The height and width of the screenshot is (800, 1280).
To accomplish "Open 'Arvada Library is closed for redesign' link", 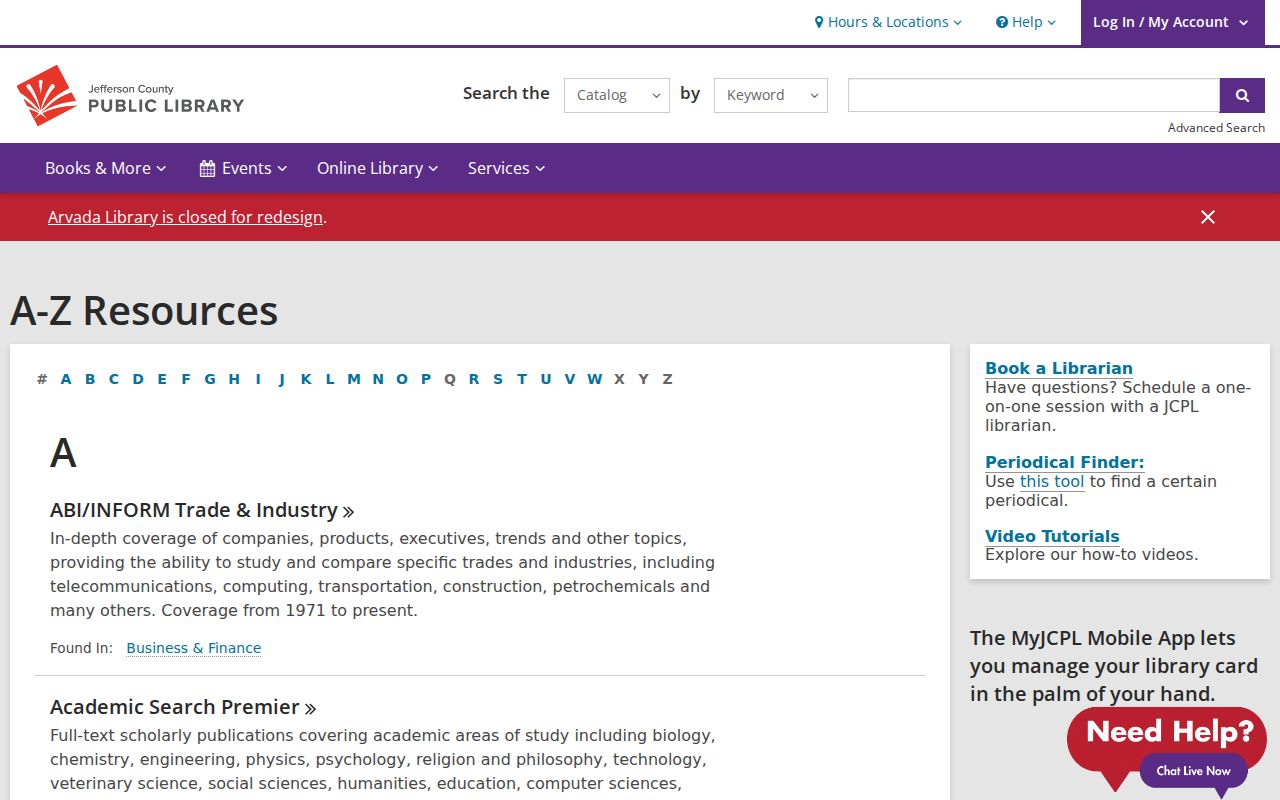I will [185, 217].
